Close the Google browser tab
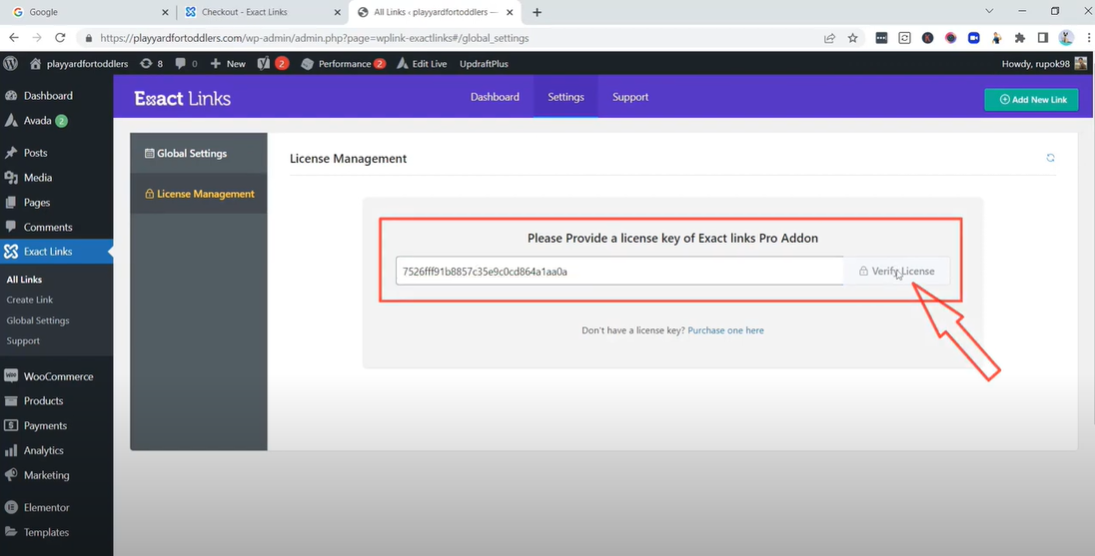Viewport: 1095px width, 556px height. tap(165, 12)
